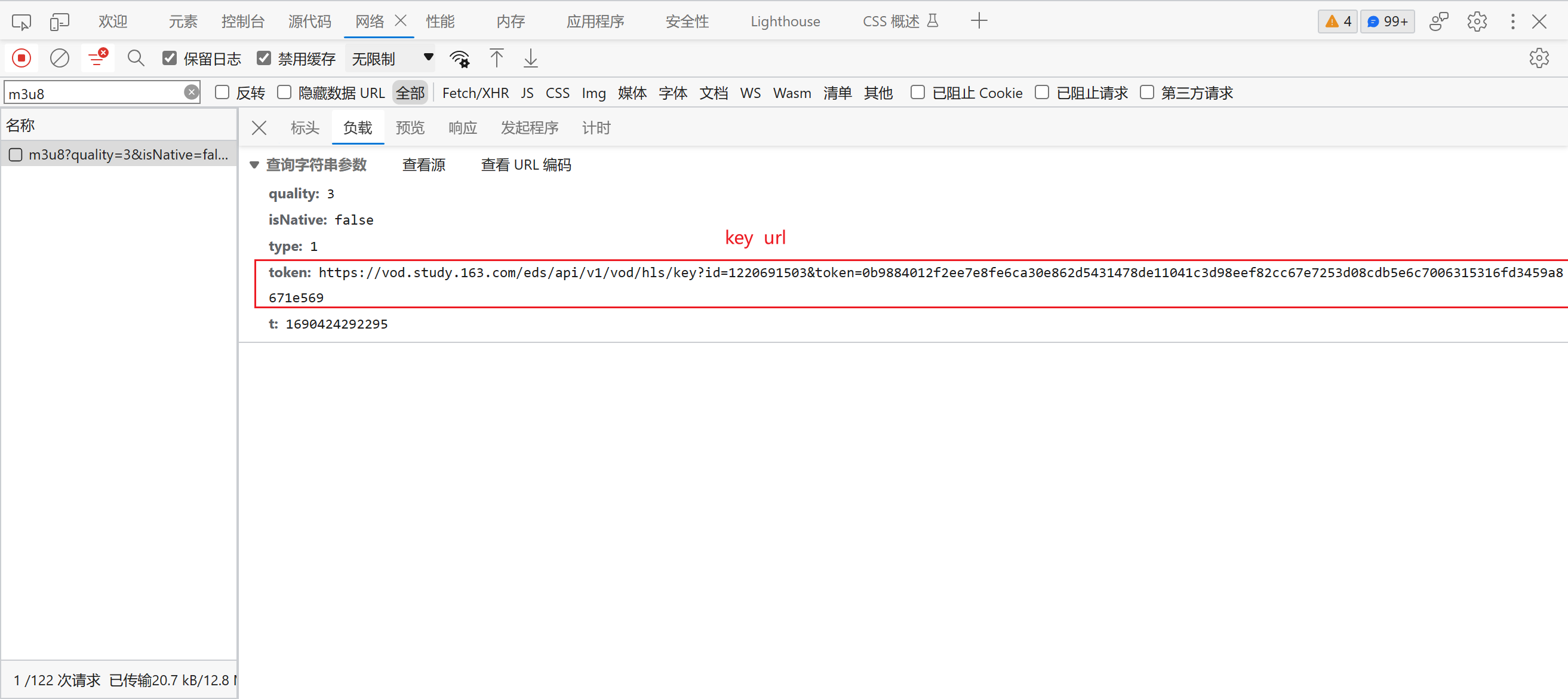
Task: Open DevTools settings gear
Action: pyautogui.click(x=1477, y=21)
